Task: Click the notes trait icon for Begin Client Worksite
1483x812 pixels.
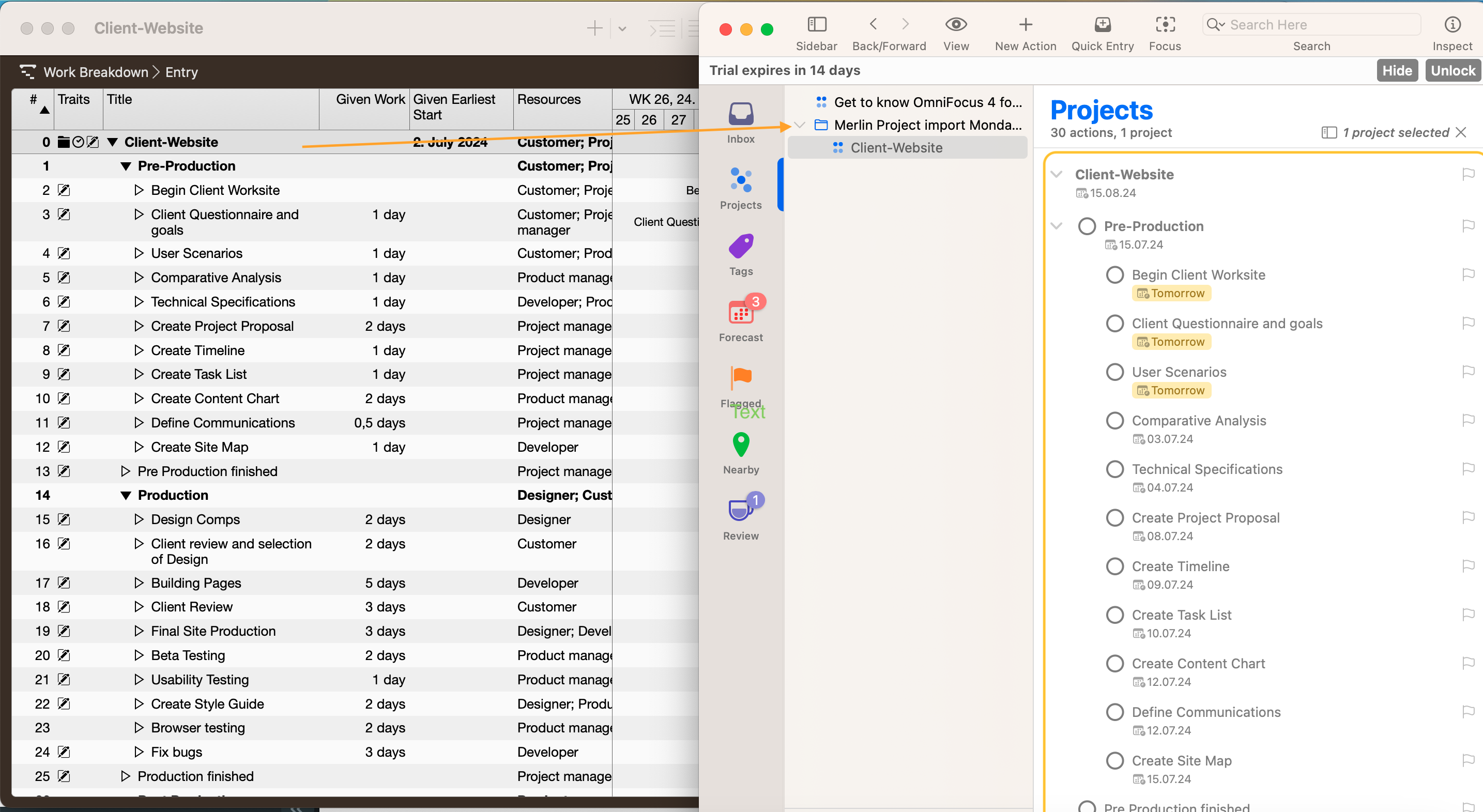Action: pyautogui.click(x=64, y=190)
